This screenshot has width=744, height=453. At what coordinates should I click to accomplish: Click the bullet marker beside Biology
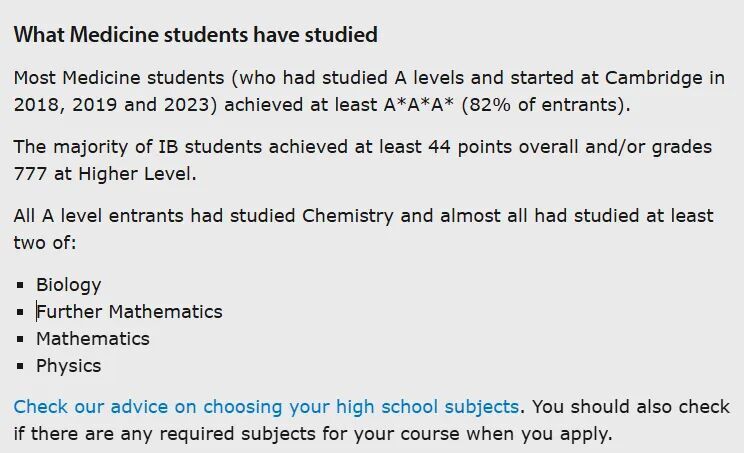[x=22, y=285]
